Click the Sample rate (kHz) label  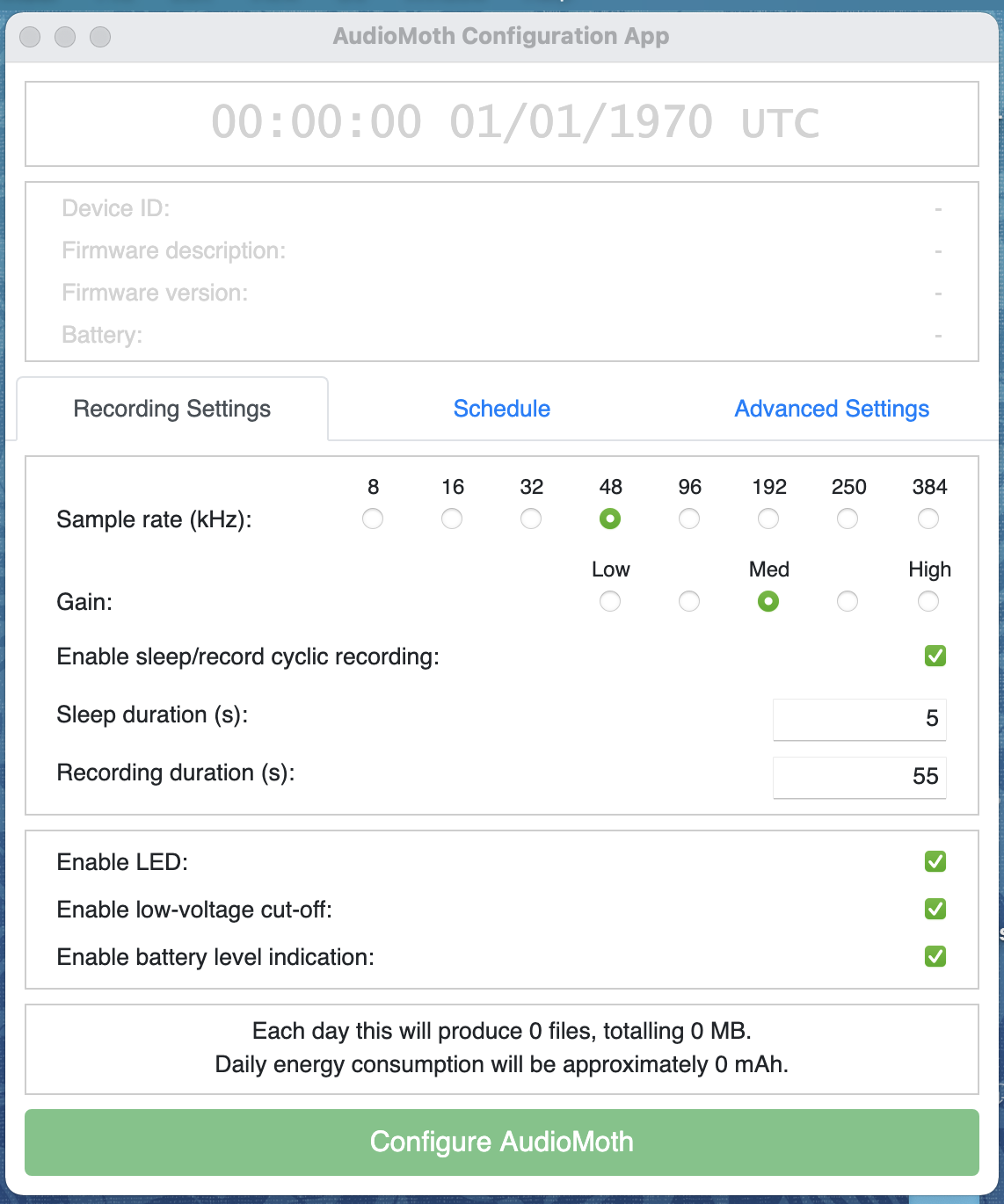155,519
